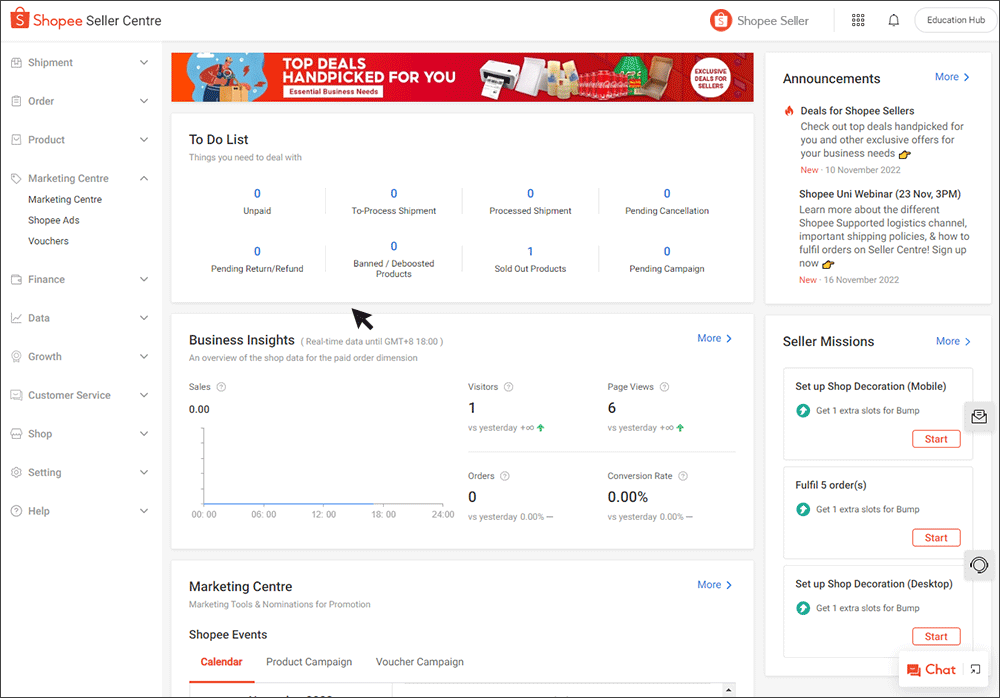
Task: Click the envelope icon on the right edge
Action: coord(979,416)
